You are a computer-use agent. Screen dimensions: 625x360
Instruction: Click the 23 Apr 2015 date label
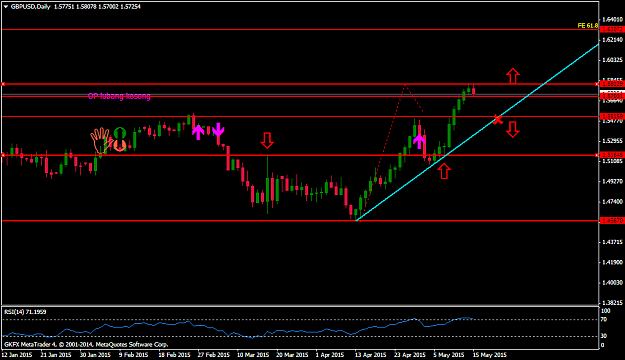click(x=410, y=354)
